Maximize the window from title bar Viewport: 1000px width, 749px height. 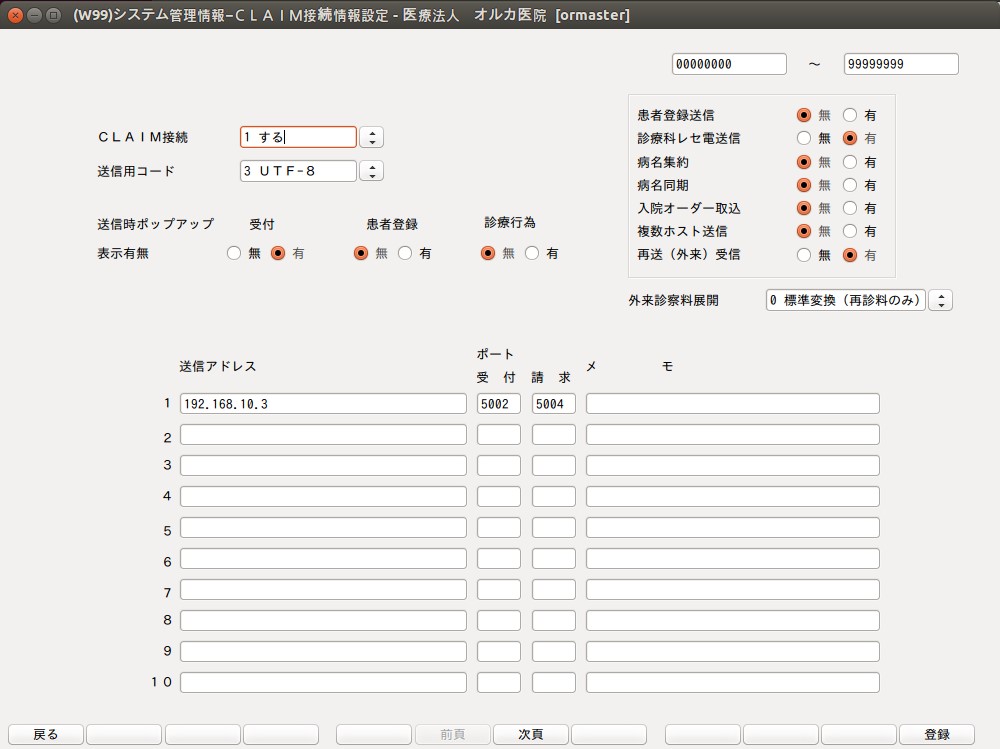[x=54, y=15]
